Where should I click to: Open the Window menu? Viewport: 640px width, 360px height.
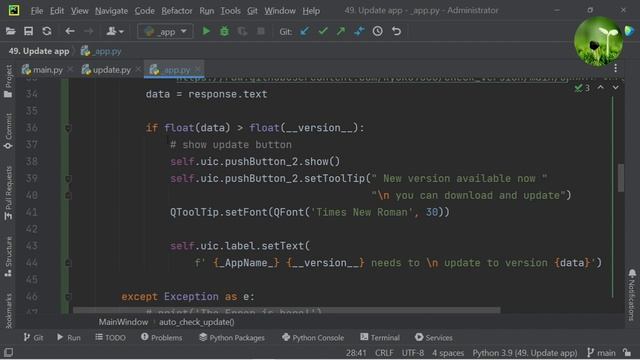pyautogui.click(x=280, y=11)
